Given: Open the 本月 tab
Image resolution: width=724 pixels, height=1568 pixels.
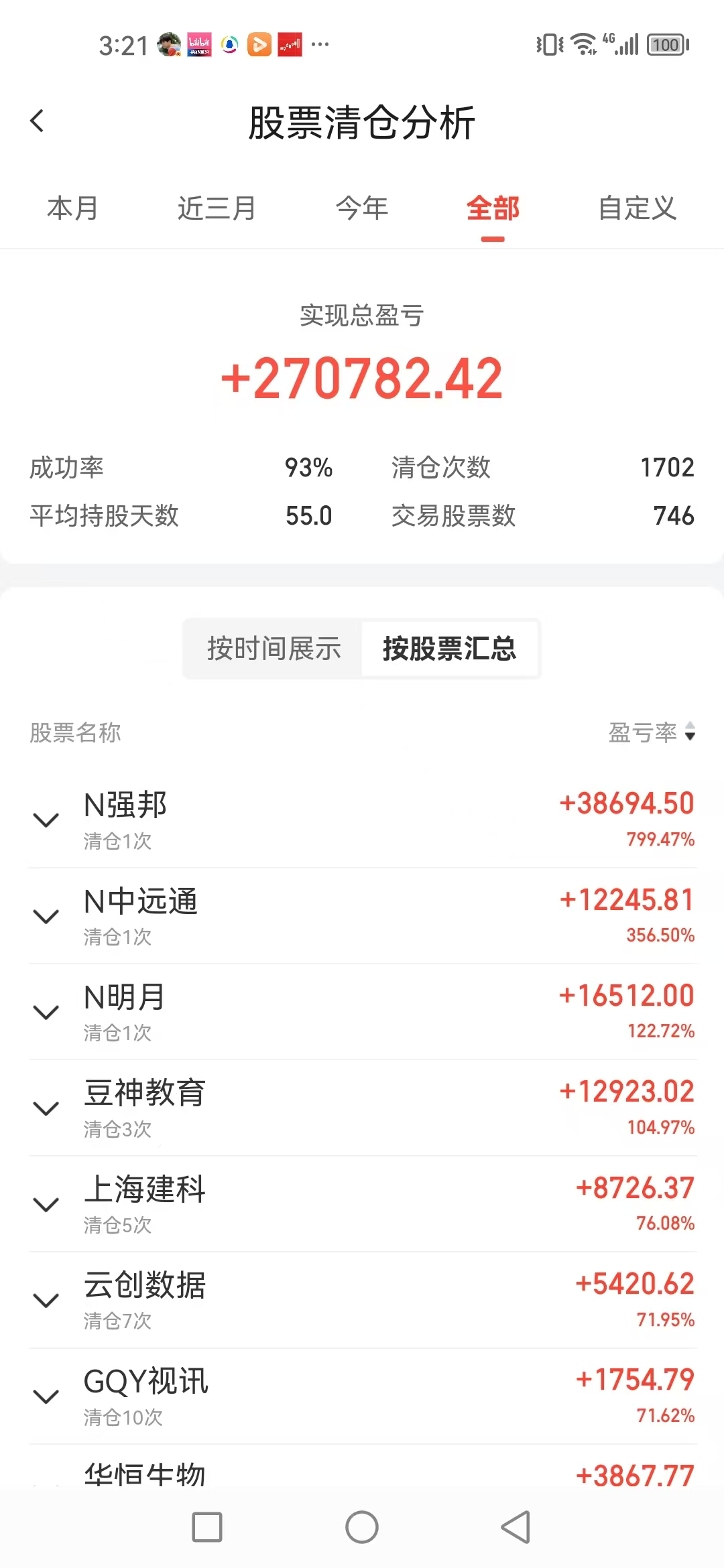Looking at the screenshot, I should 72,208.
